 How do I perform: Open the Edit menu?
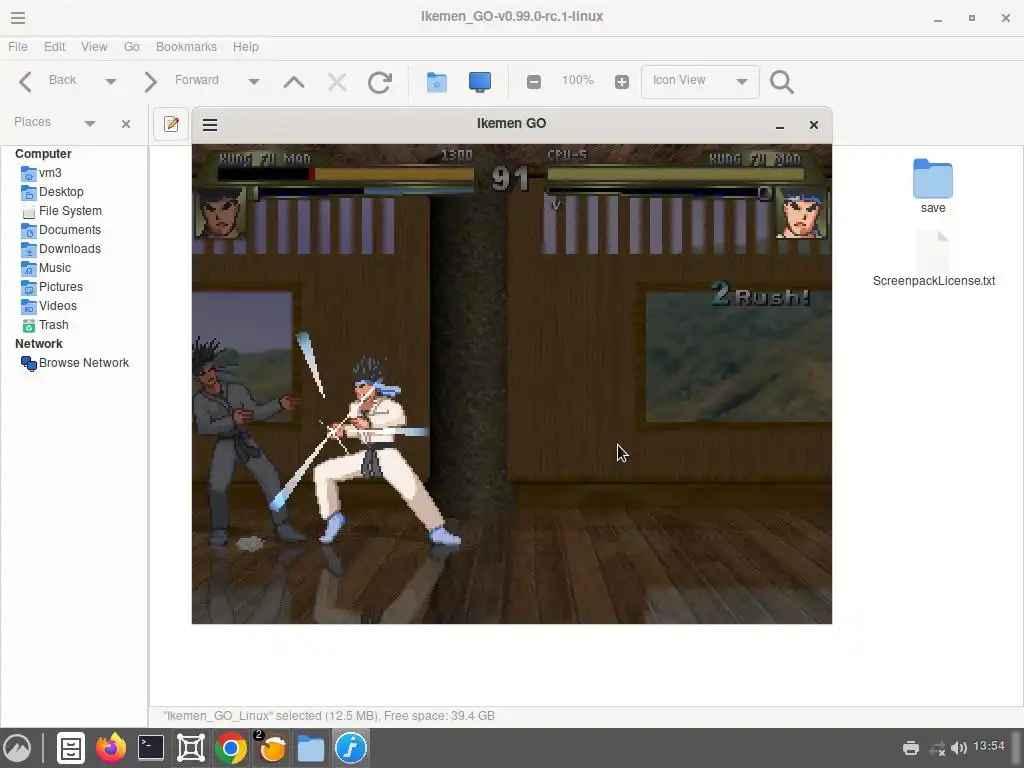pyautogui.click(x=54, y=47)
